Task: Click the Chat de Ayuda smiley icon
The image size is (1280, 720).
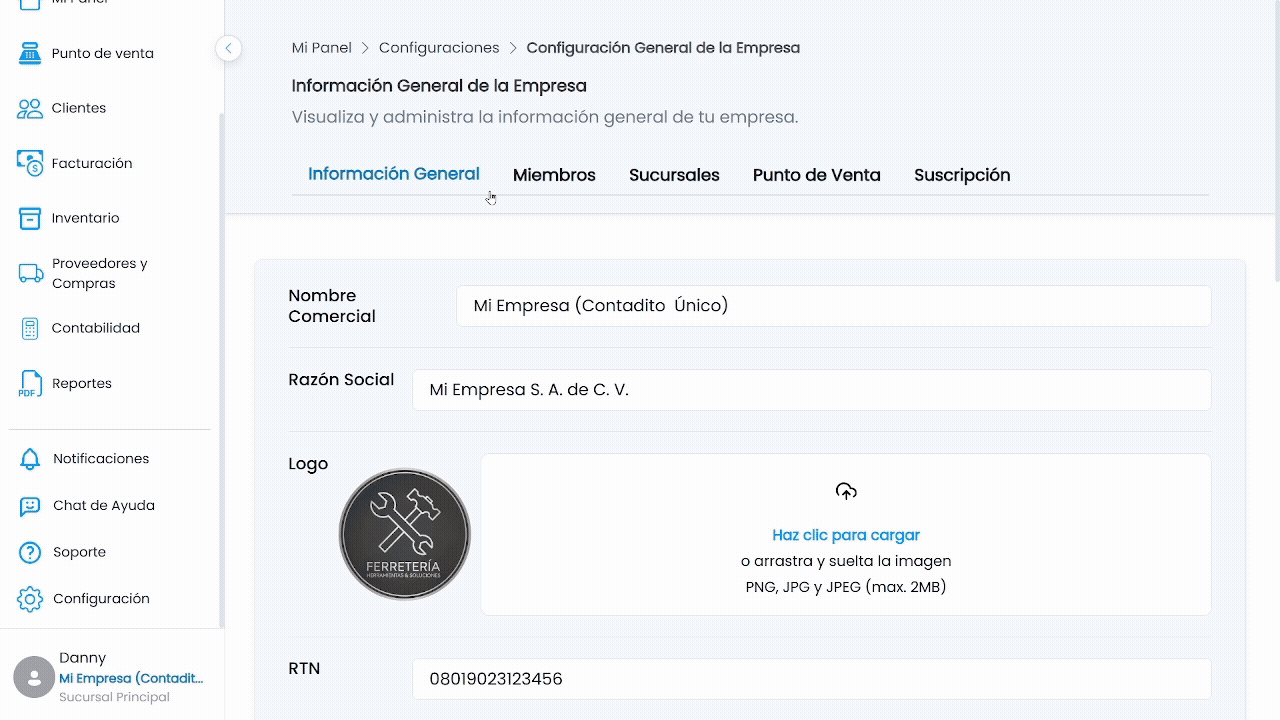Action: (30, 506)
